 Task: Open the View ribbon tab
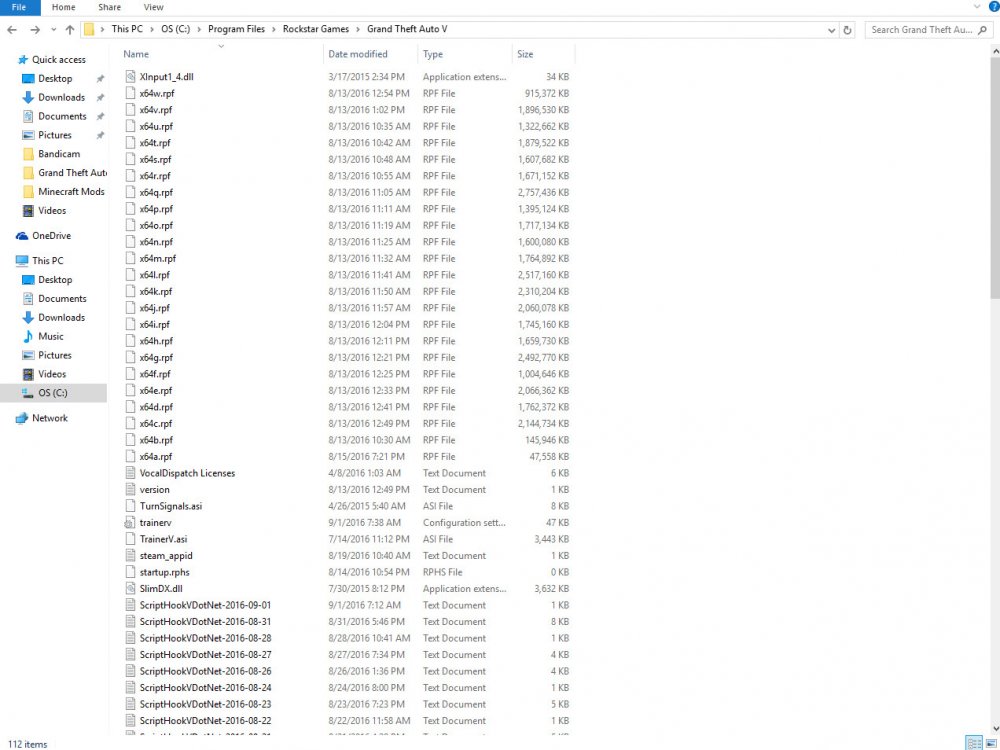click(154, 7)
